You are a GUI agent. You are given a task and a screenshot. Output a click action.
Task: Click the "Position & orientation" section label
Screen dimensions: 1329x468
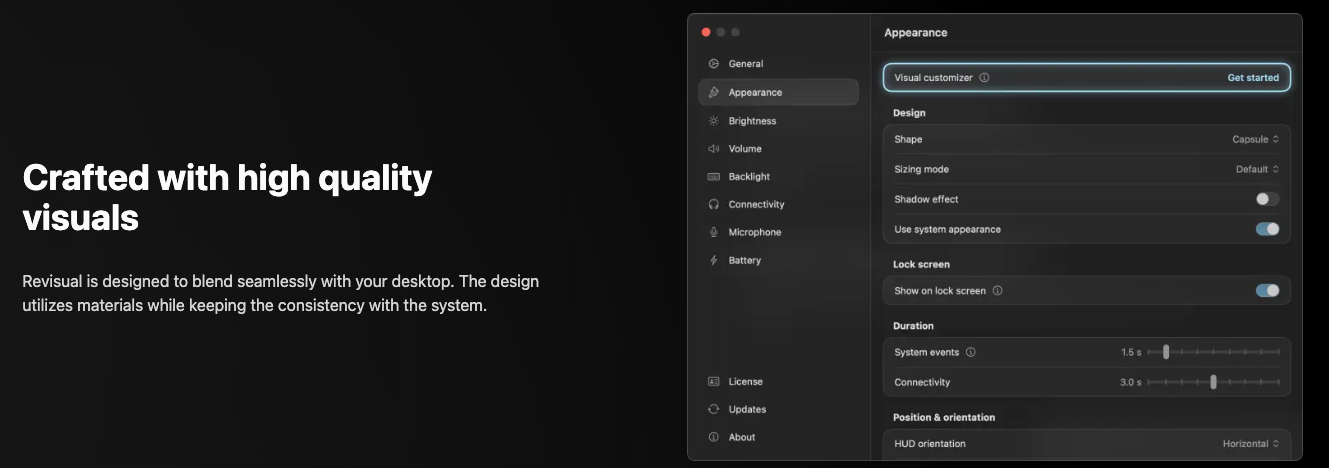point(944,417)
